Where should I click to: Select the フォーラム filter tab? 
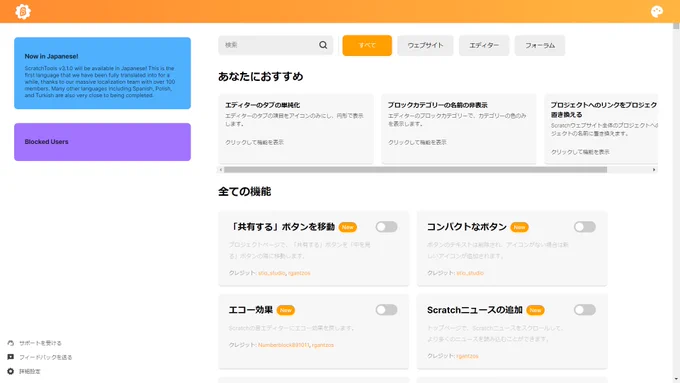click(x=540, y=45)
